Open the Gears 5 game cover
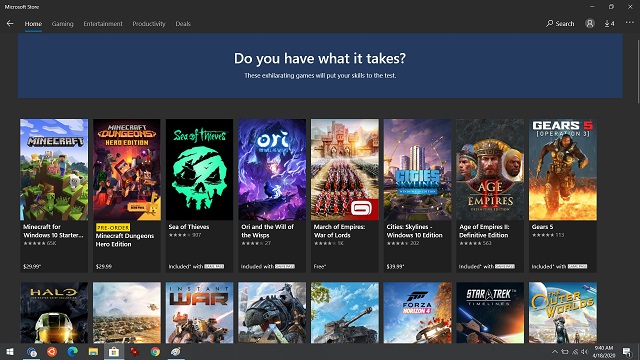The width and height of the screenshot is (640, 360). pos(562,169)
